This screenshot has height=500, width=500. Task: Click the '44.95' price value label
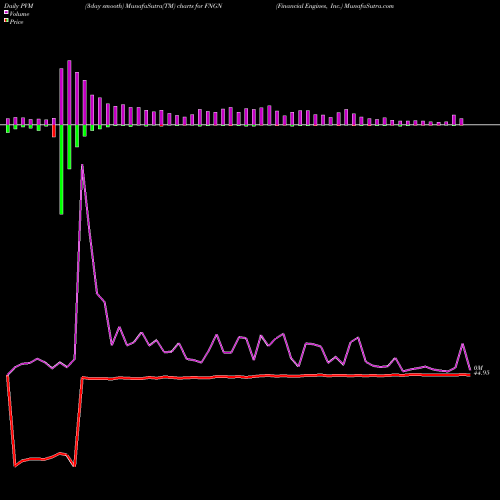(x=482, y=373)
